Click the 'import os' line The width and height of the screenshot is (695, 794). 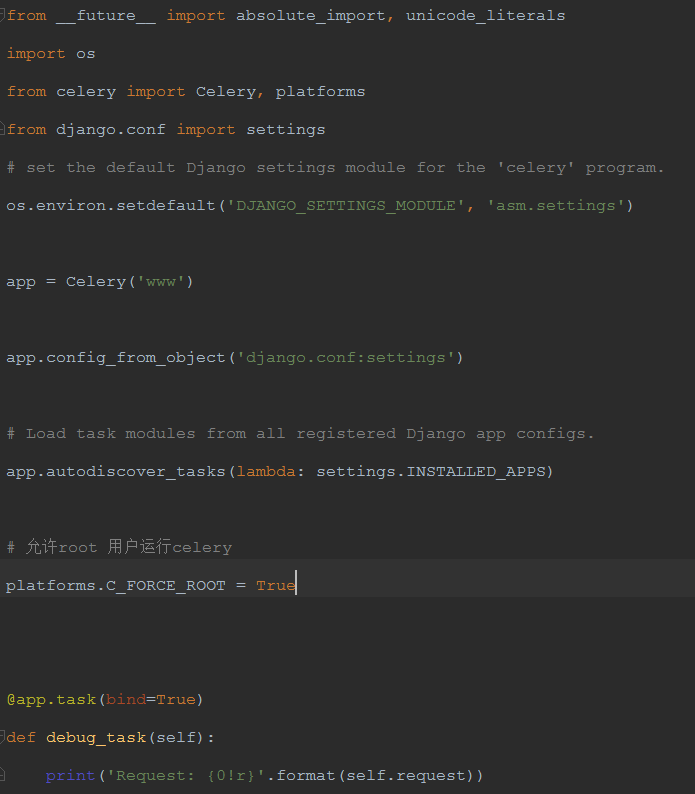[x=51, y=54]
